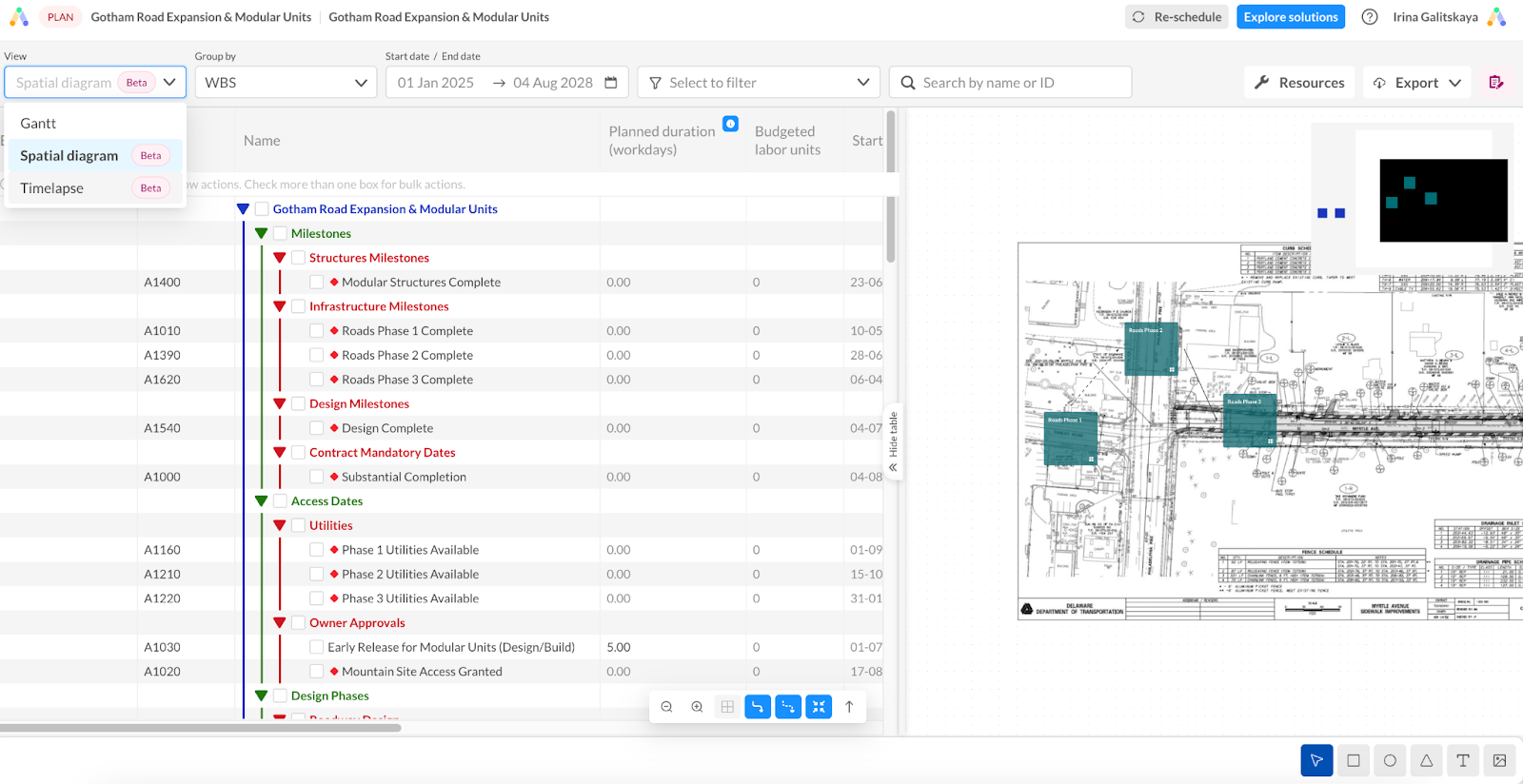The height and width of the screenshot is (784, 1523).
Task: Check the Gotham Road Expansion project checkbox
Action: point(262,209)
